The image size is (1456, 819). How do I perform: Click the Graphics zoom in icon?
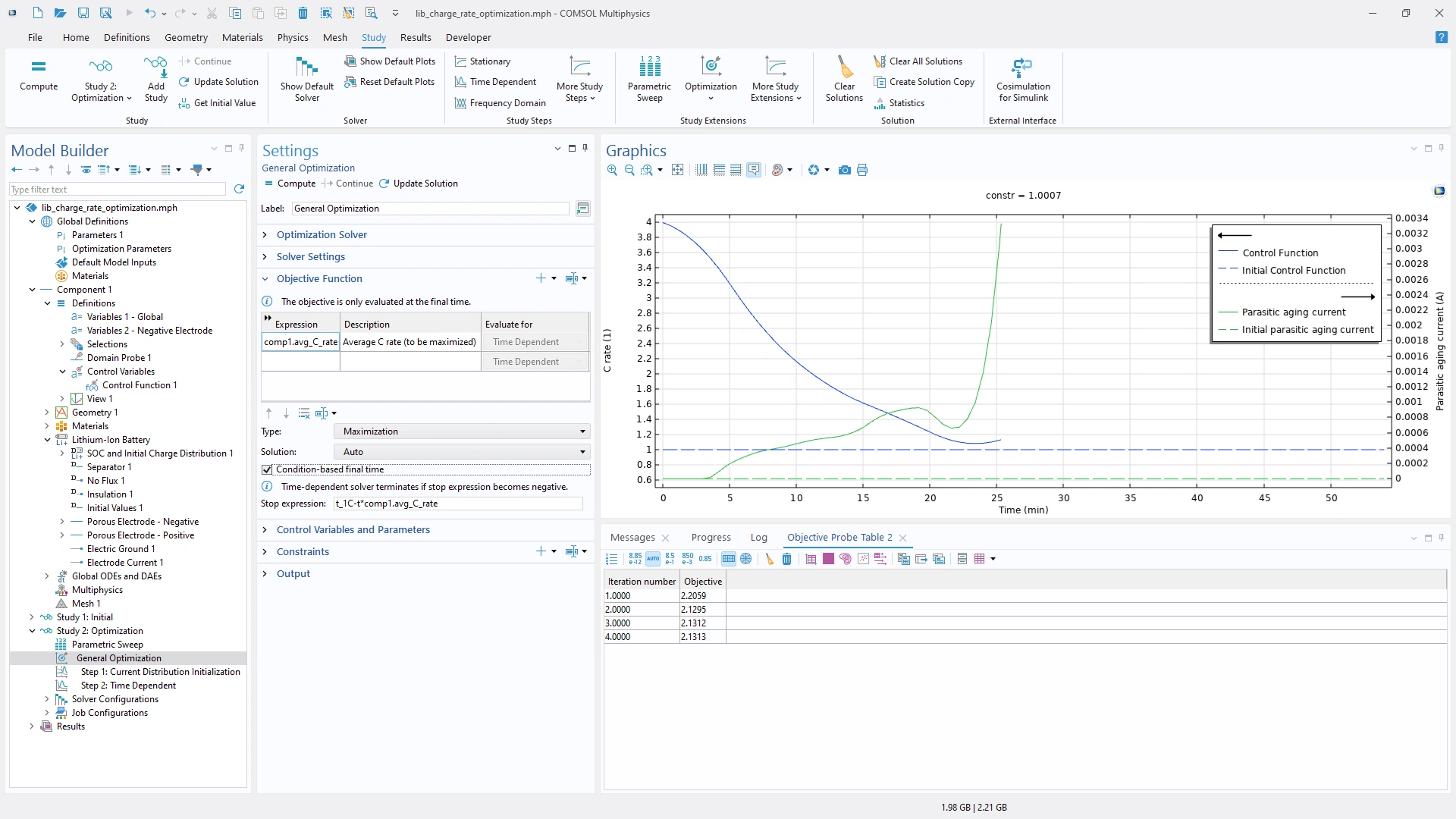click(612, 171)
